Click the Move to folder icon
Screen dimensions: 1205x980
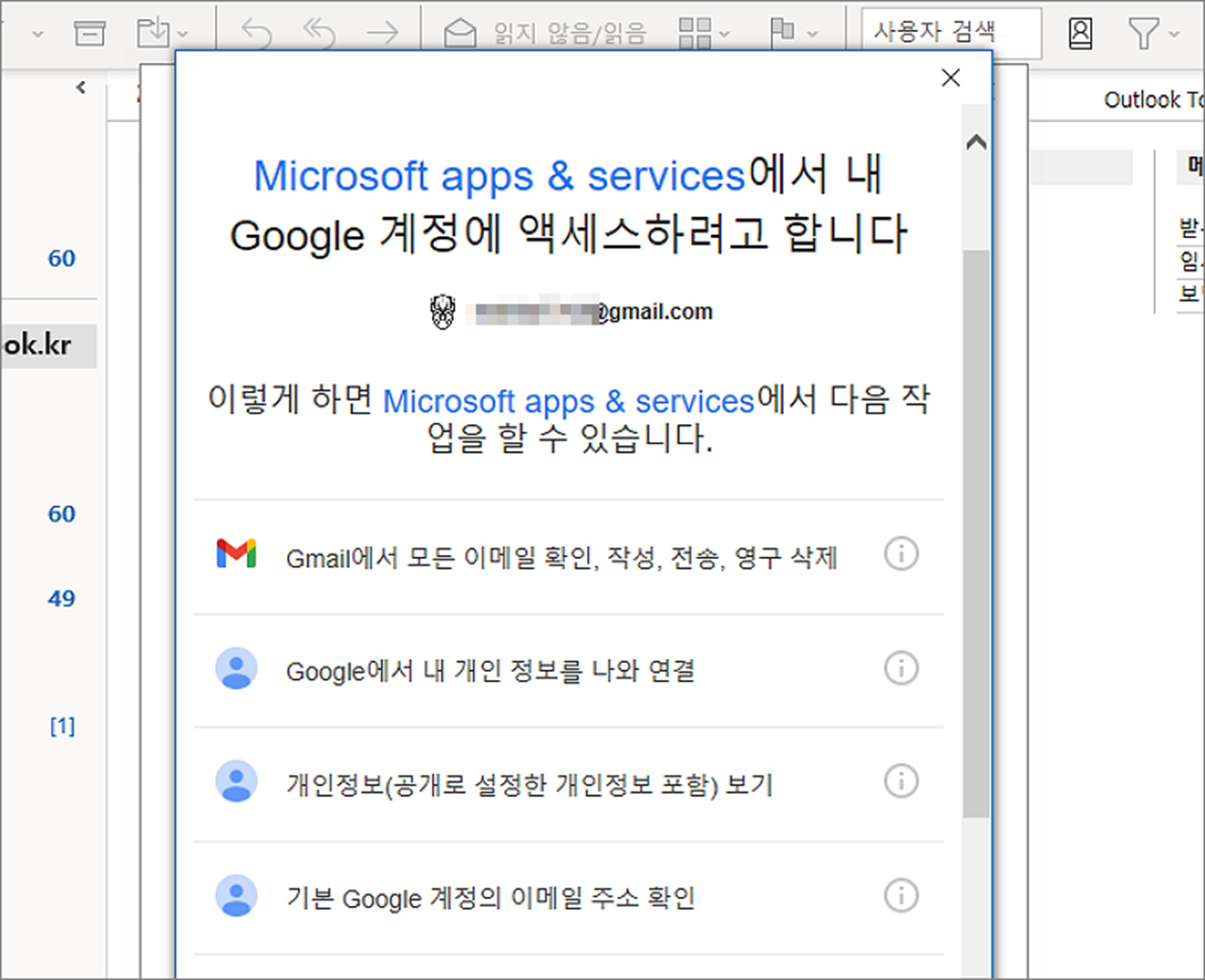tap(152, 32)
